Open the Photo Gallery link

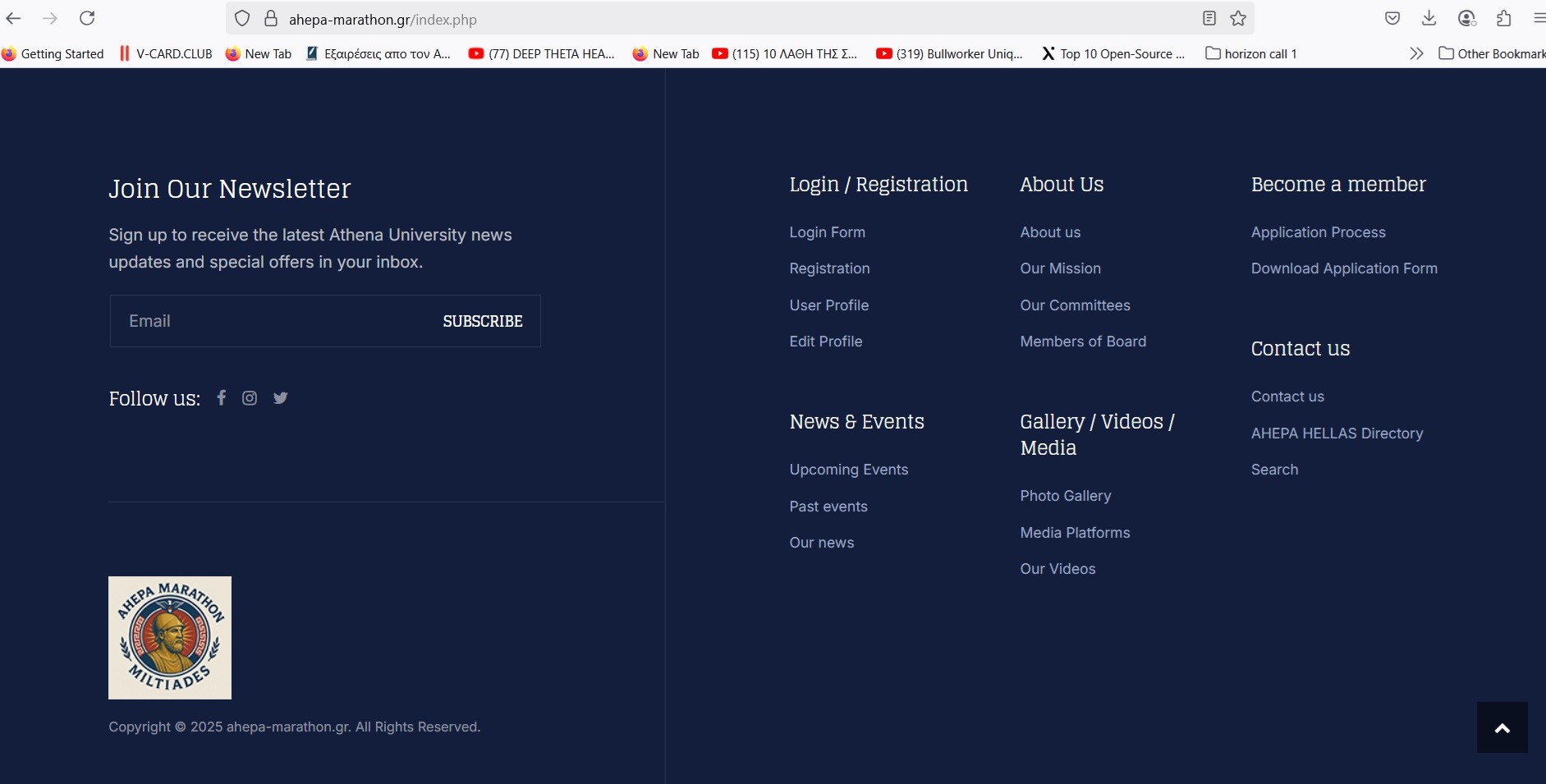pyautogui.click(x=1065, y=496)
